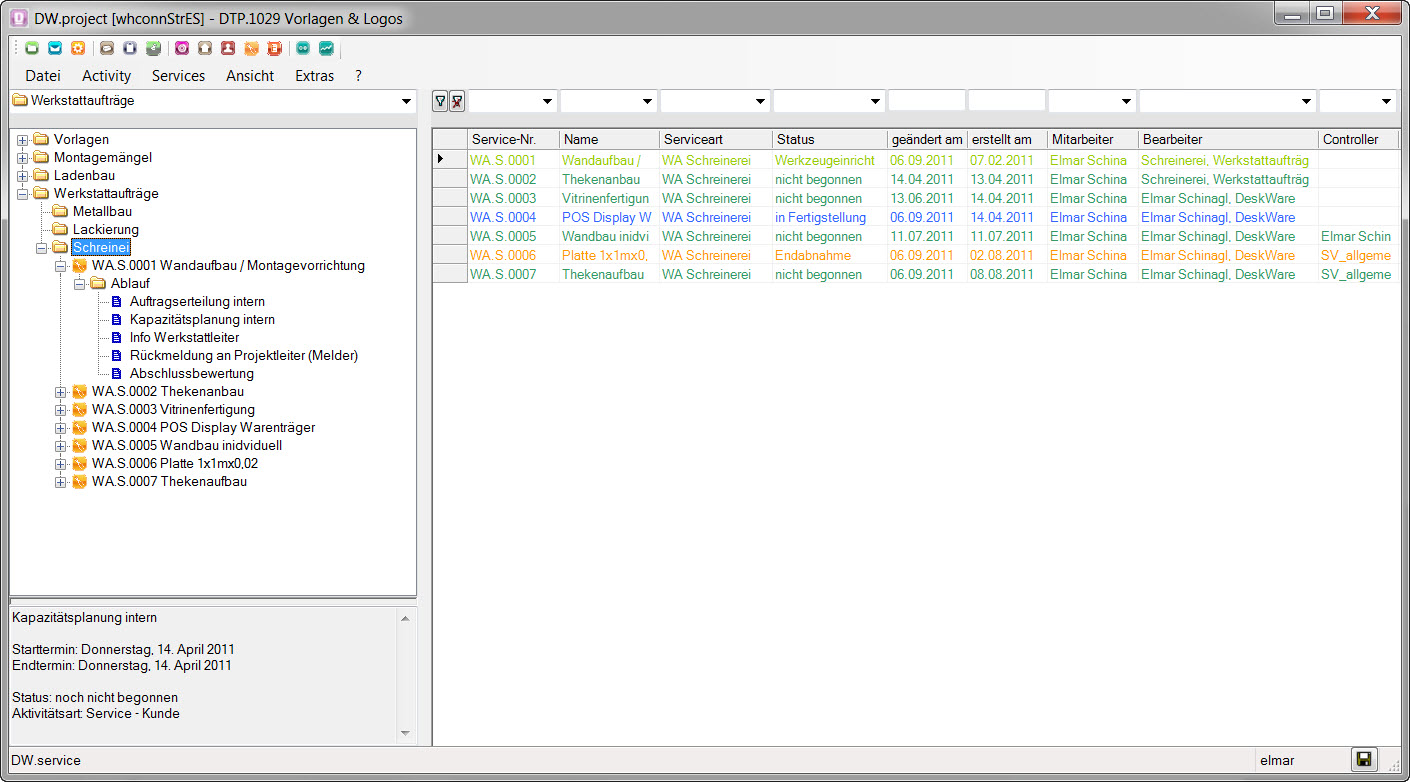Click folder icon of Lackierung
The image size is (1410, 782).
[x=60, y=230]
